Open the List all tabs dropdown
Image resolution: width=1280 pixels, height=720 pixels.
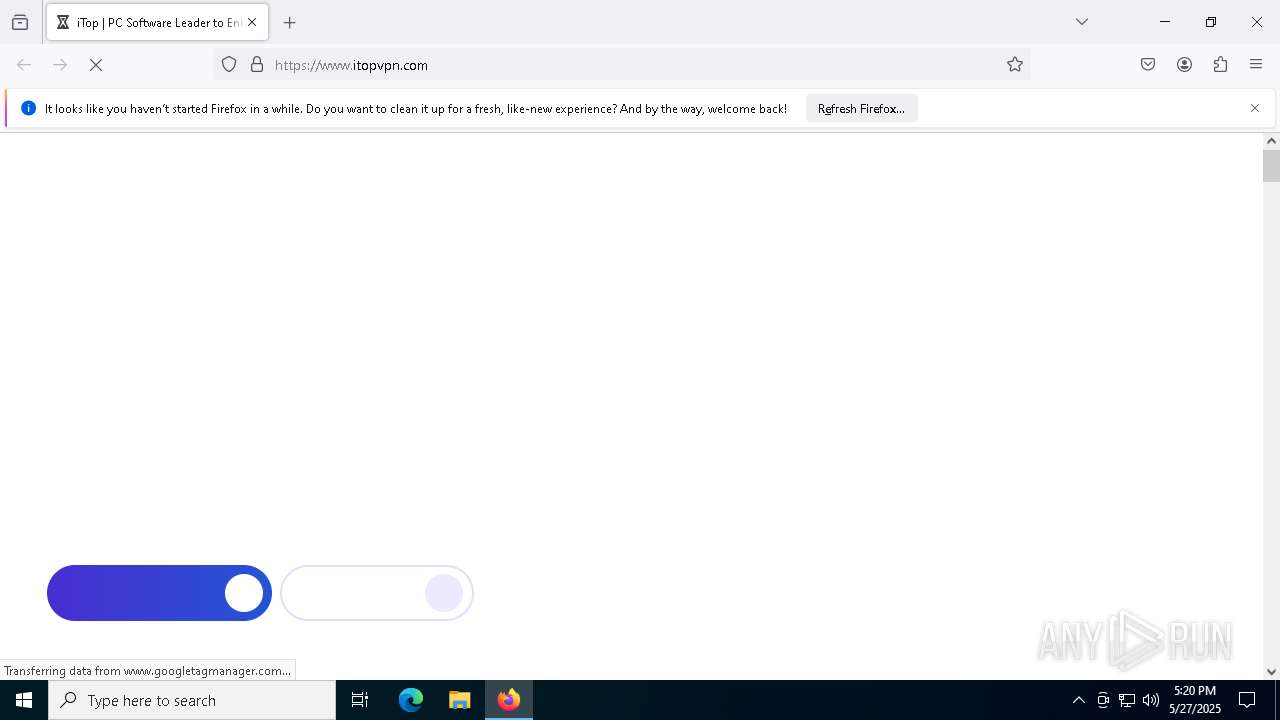coord(1082,22)
